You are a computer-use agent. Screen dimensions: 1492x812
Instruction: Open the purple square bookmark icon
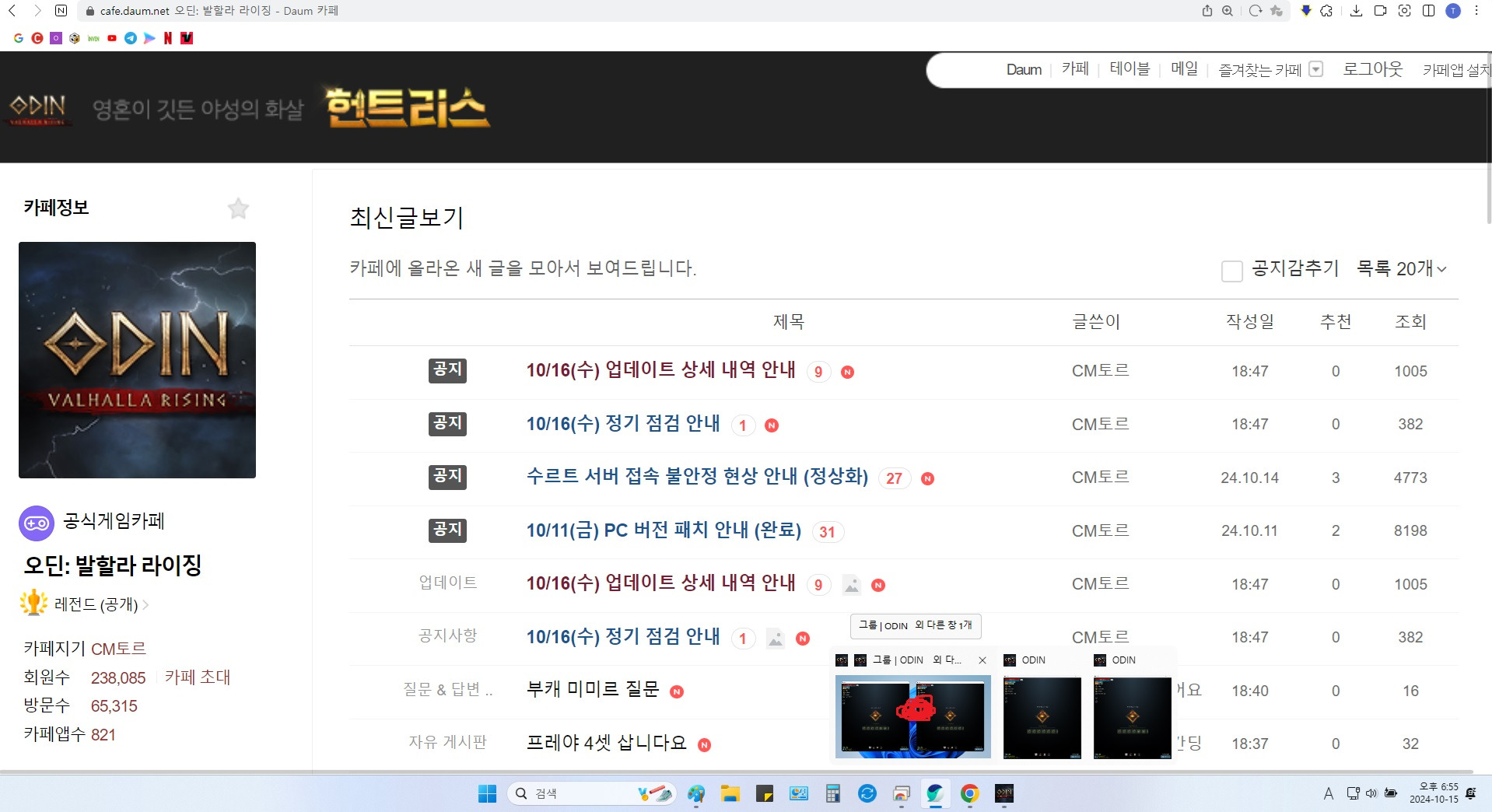coord(56,38)
